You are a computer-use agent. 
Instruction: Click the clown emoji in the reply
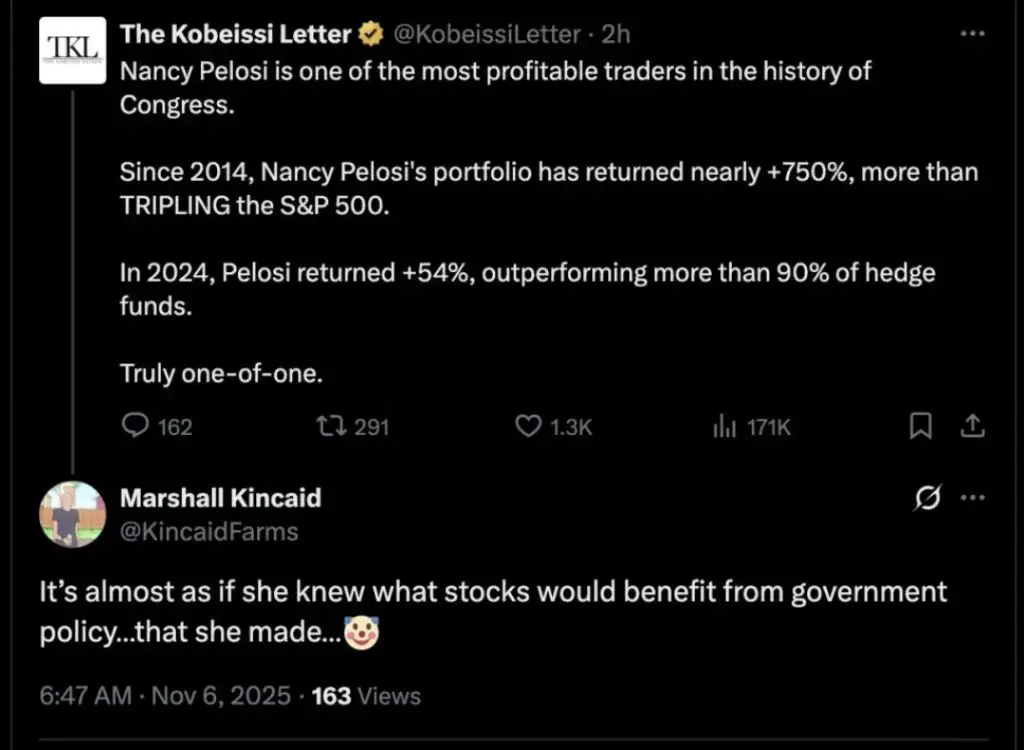tap(361, 631)
